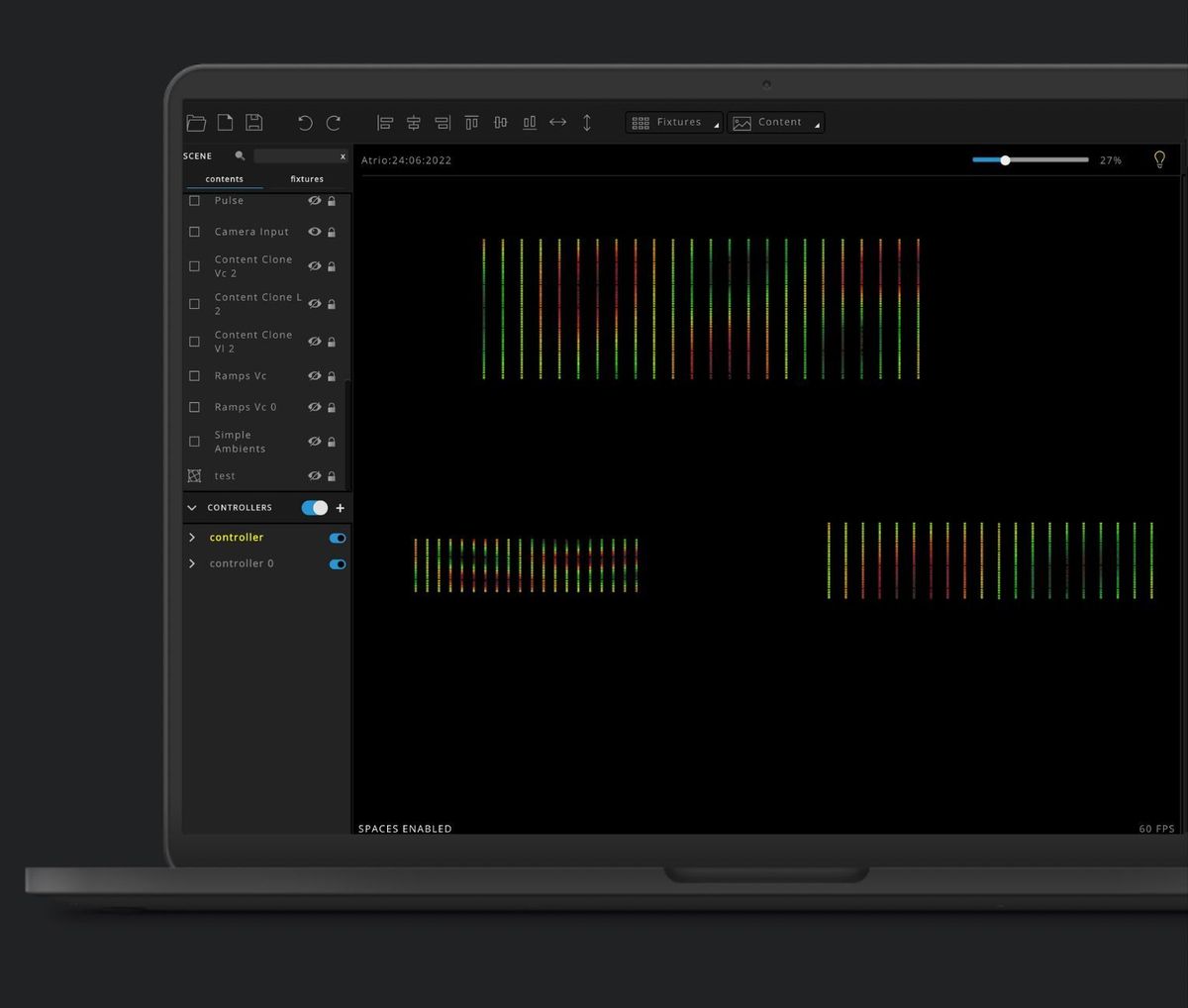Toggle lock on Ramps Vc
Viewport: 1188px width, 1008px height.
click(x=332, y=376)
